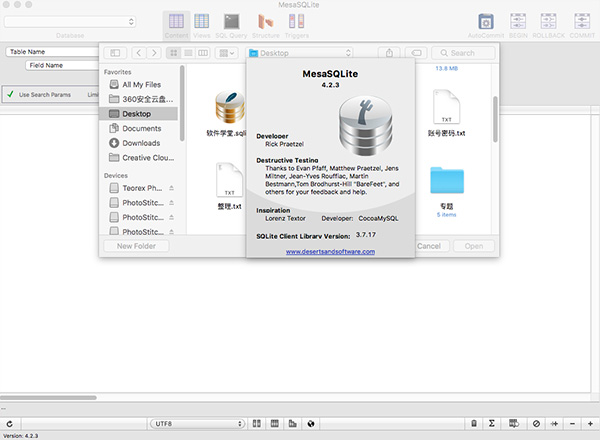This screenshot has height=440, width=600.
Task: Toggle the Use Search Params checkbox
Action: coord(10,94)
